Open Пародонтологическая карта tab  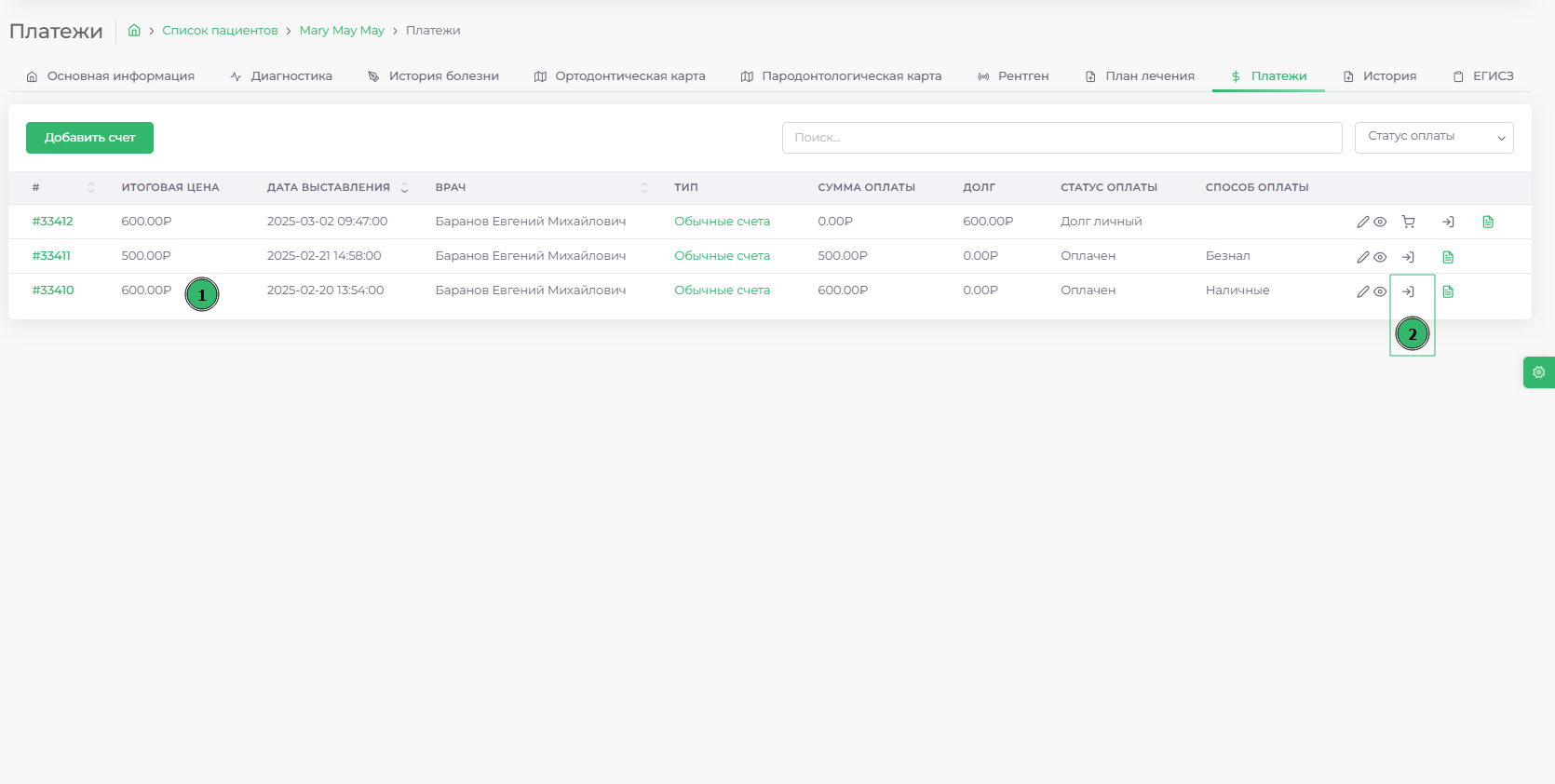coord(842,76)
